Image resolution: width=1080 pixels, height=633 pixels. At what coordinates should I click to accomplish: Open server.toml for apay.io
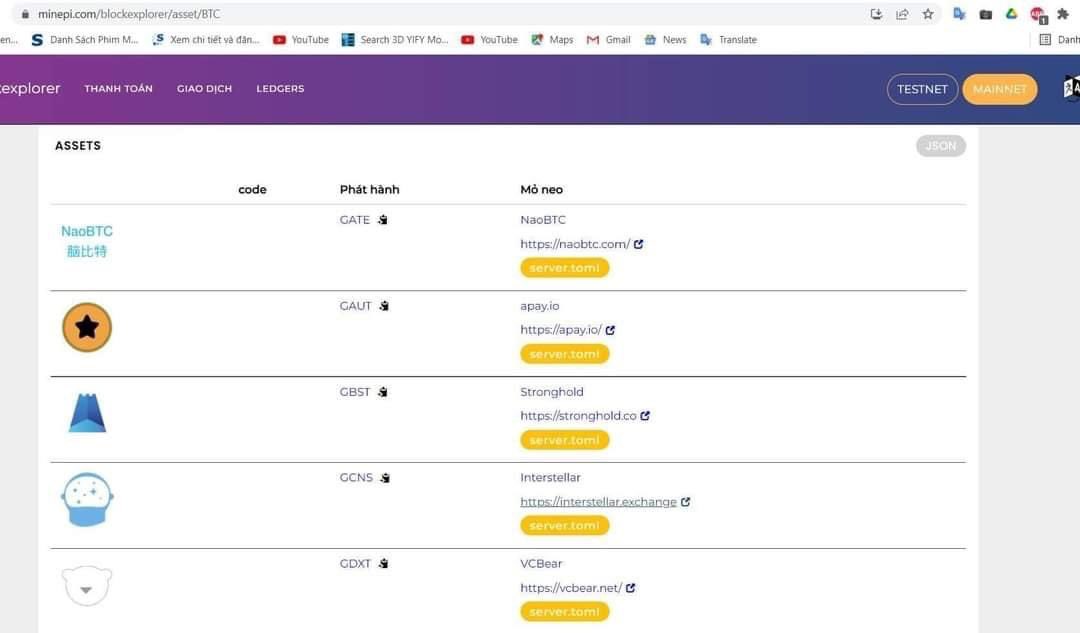pos(565,354)
